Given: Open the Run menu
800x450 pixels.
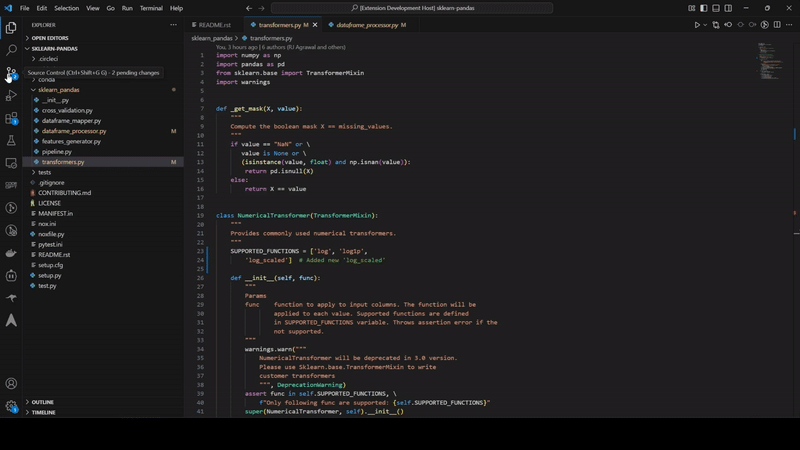Looking at the screenshot, I should click(x=127, y=8).
